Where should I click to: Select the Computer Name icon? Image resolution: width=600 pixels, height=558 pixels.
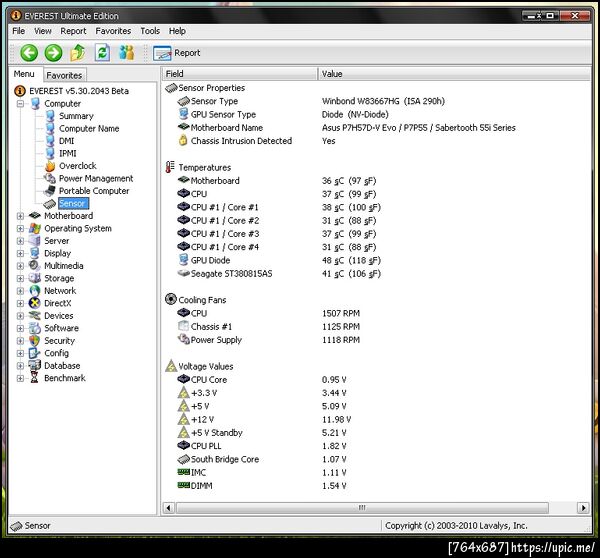[50, 128]
